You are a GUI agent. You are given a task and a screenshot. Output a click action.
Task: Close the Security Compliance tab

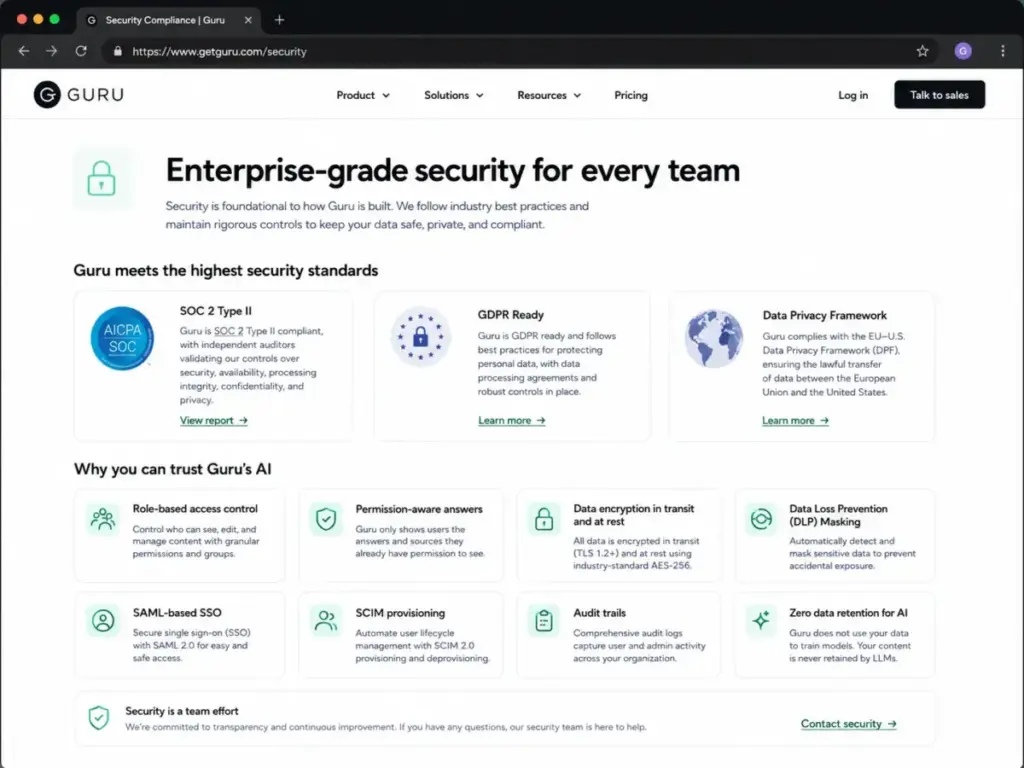tap(248, 20)
